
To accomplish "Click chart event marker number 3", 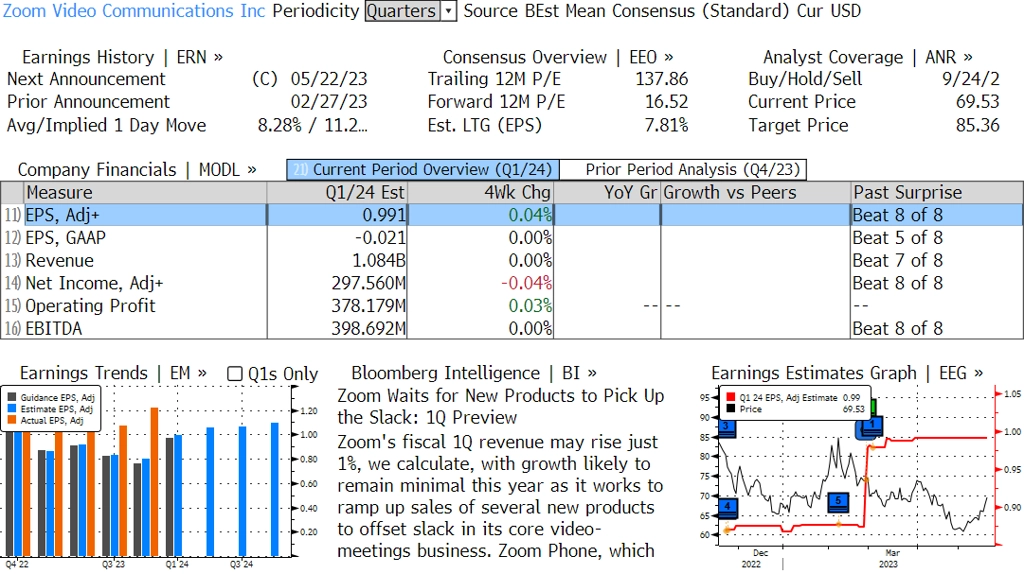I will (727, 427).
